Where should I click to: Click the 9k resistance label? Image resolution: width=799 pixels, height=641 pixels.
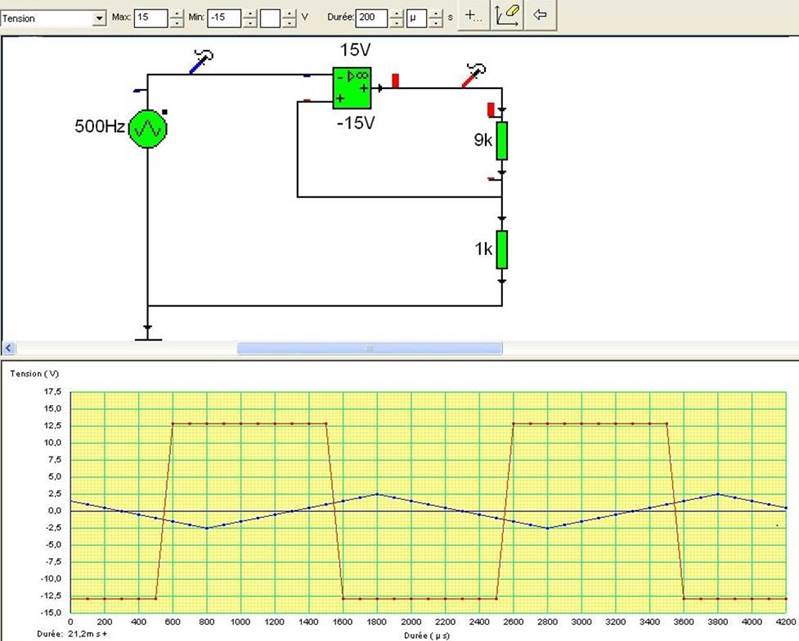[x=483, y=140]
